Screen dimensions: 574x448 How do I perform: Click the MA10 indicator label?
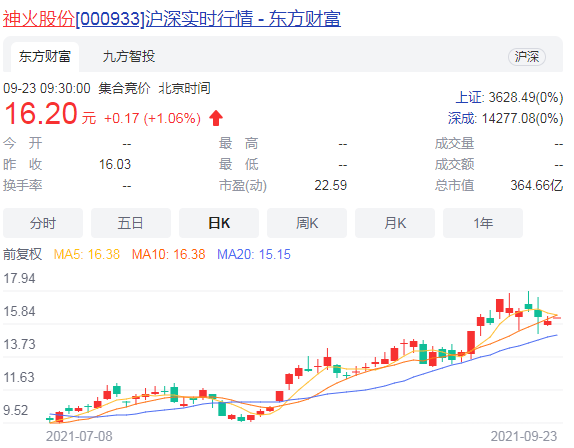click(x=168, y=254)
